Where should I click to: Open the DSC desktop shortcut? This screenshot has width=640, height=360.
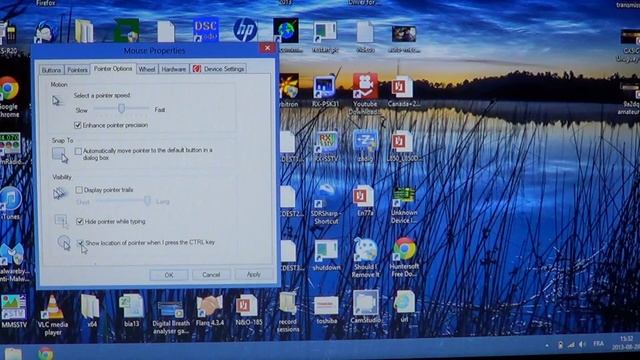(205, 29)
